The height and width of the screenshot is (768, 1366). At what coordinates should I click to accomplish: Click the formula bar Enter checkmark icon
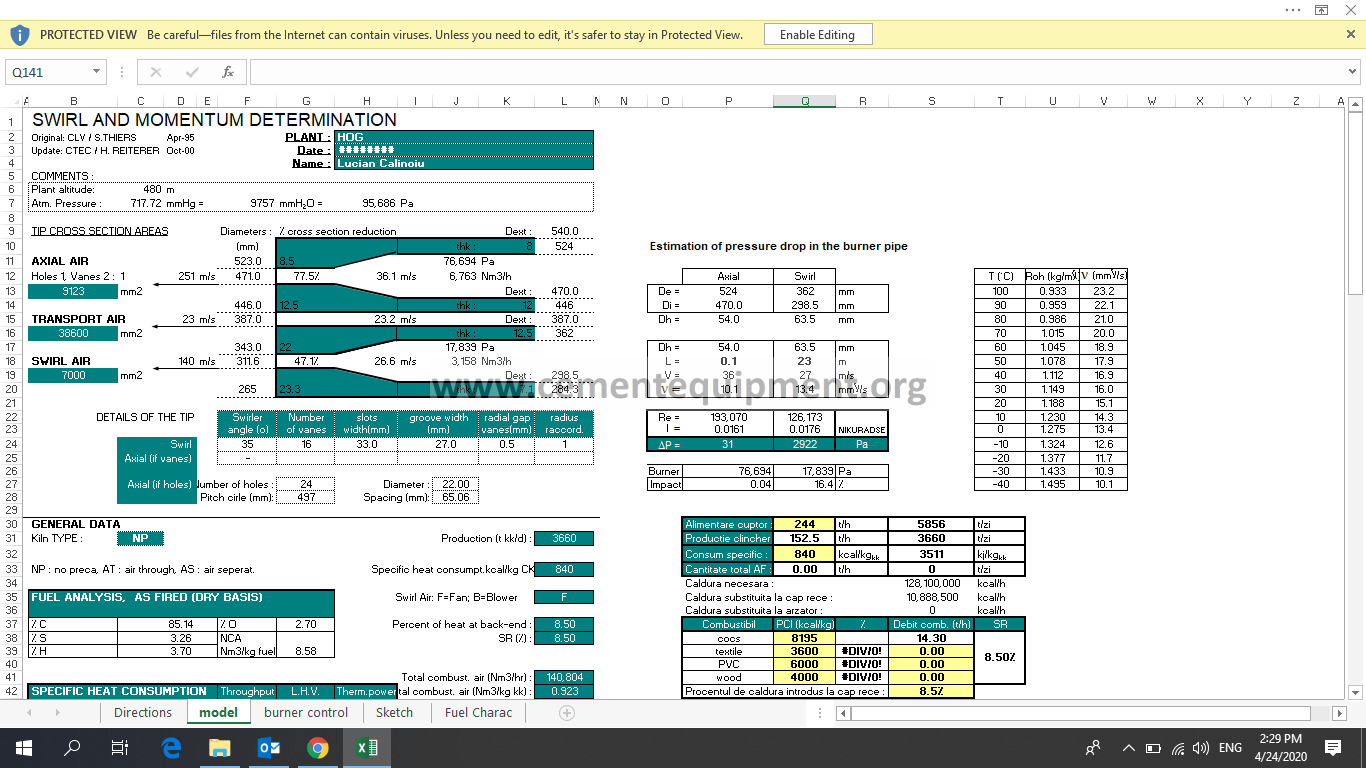[192, 72]
